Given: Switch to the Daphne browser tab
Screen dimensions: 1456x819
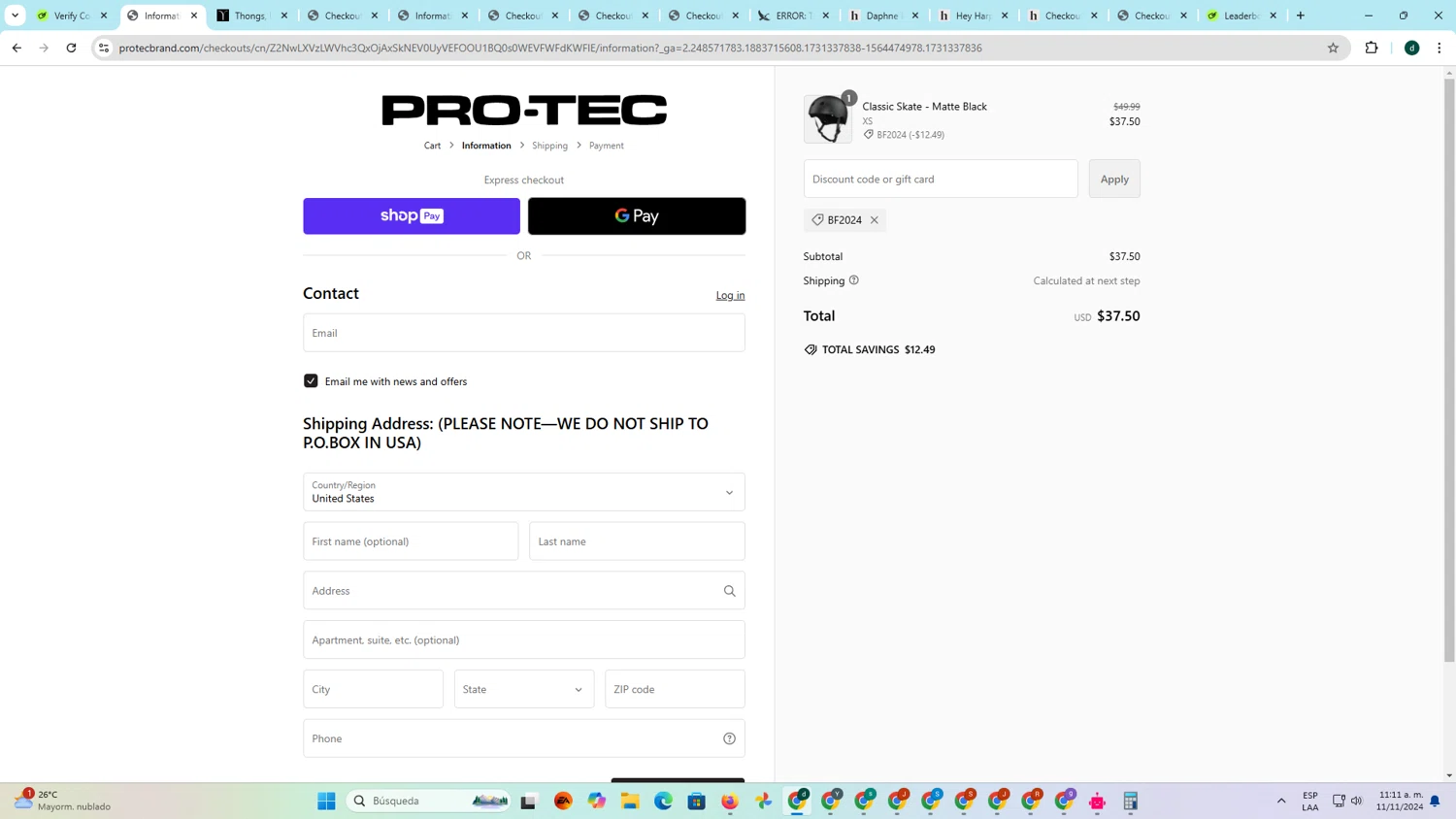Looking at the screenshot, I should click(x=883, y=16).
